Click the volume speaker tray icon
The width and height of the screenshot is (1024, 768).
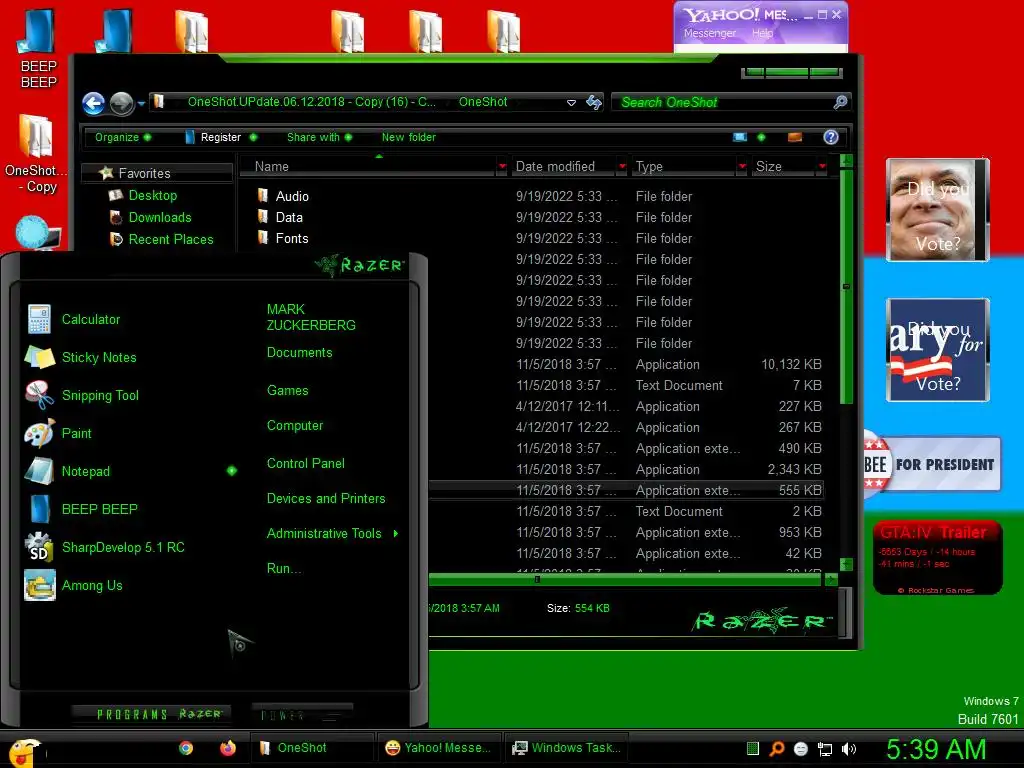tap(849, 749)
